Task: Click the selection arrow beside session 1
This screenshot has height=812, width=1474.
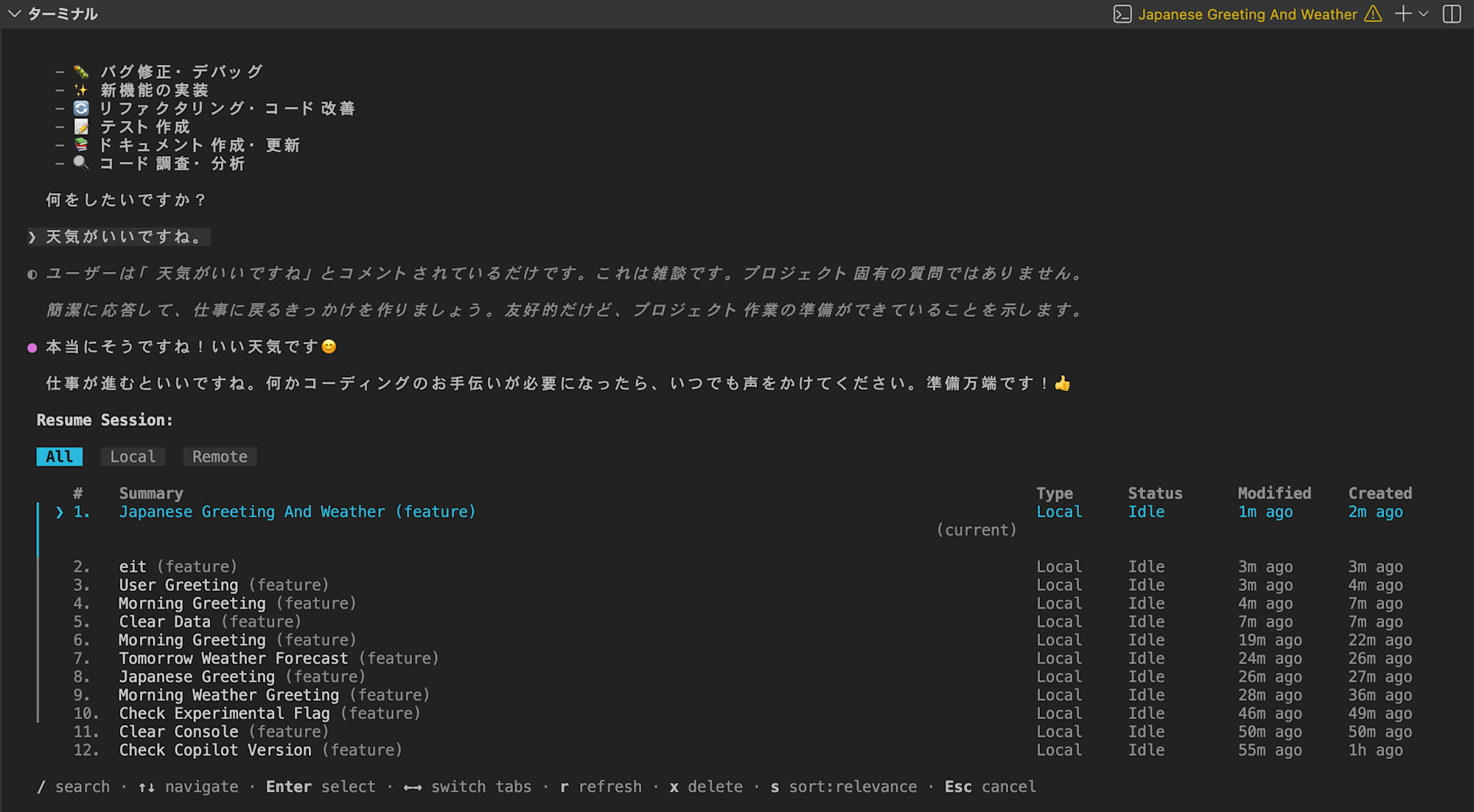Action: [x=60, y=512]
